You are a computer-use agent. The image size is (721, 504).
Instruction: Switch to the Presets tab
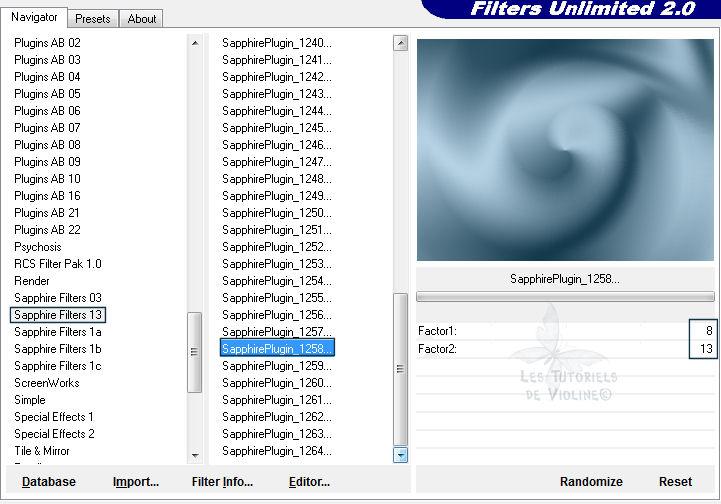point(93,18)
